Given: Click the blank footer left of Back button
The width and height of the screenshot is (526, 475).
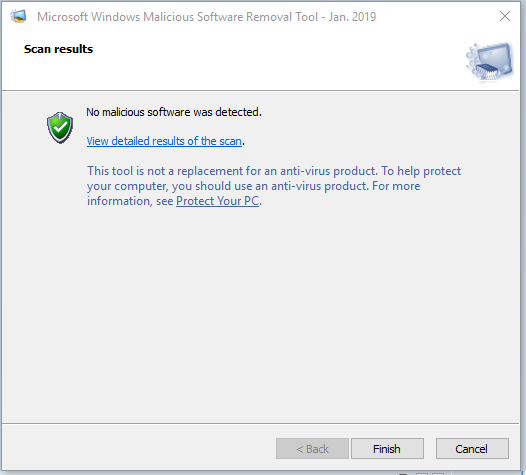Looking at the screenshot, I should [x=139, y=448].
